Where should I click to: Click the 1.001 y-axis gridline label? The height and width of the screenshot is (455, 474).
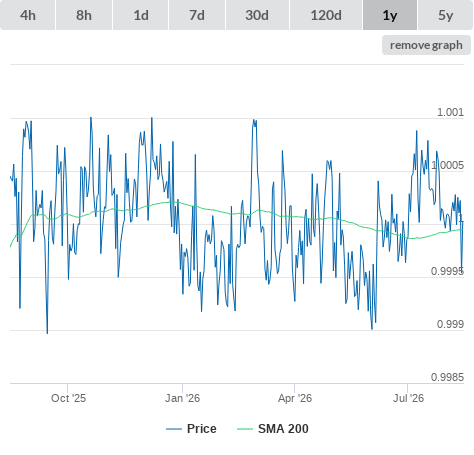coord(450,112)
